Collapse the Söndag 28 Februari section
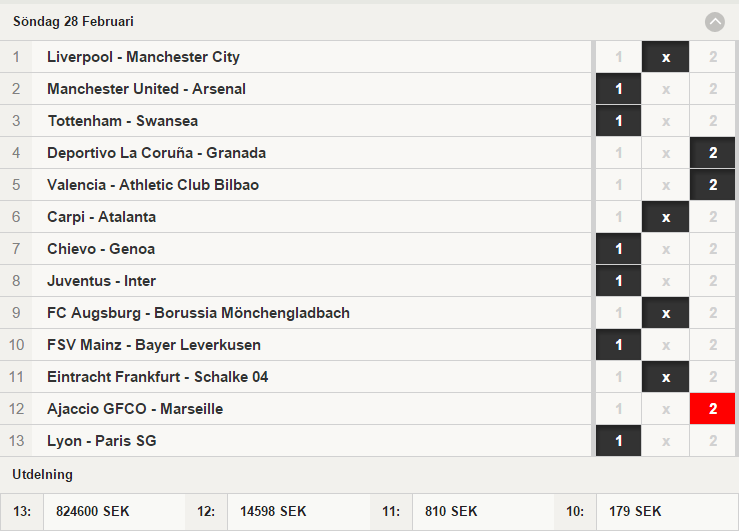Image resolution: width=739 pixels, height=531 pixels. click(714, 22)
